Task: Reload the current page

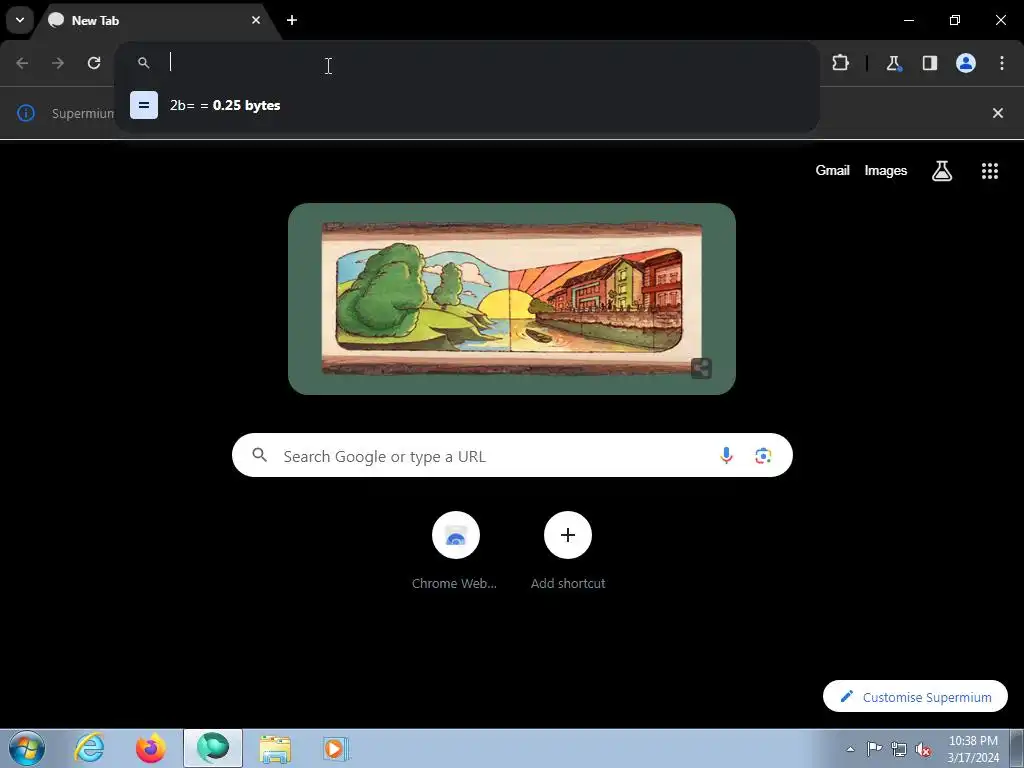Action: 94,63
